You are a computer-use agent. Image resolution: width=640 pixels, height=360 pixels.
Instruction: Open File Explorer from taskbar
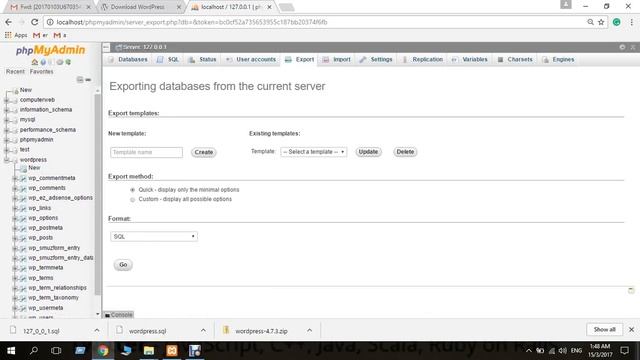[149, 351]
